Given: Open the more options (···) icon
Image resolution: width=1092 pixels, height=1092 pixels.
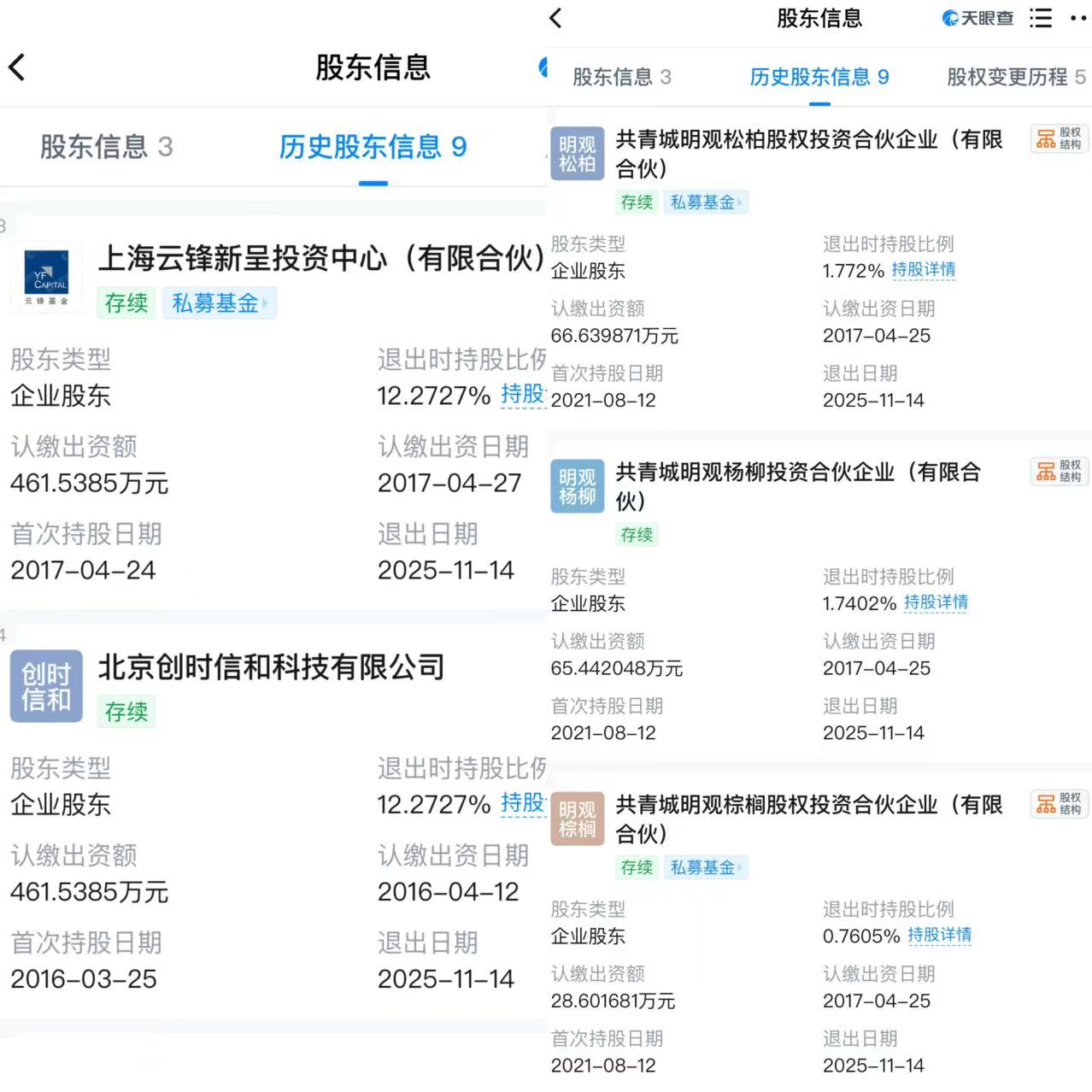Looking at the screenshot, I should tap(1079, 18).
